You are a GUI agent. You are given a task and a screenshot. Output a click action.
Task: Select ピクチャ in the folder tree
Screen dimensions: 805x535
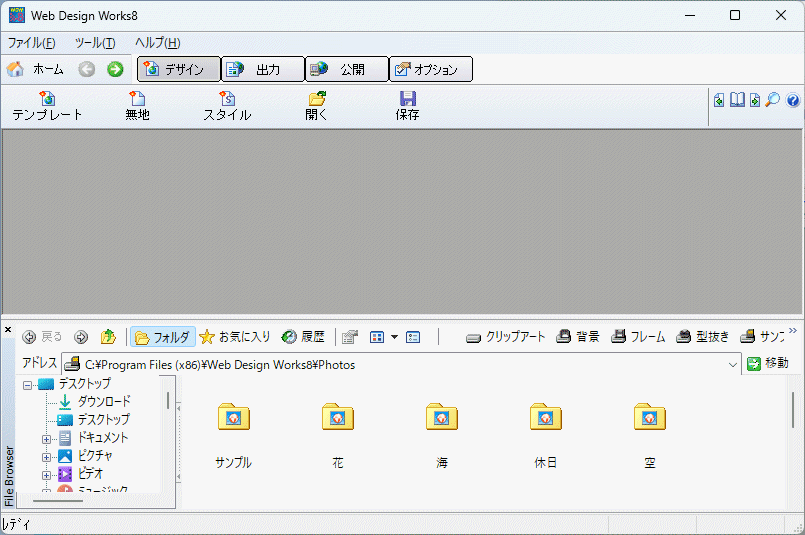95,455
